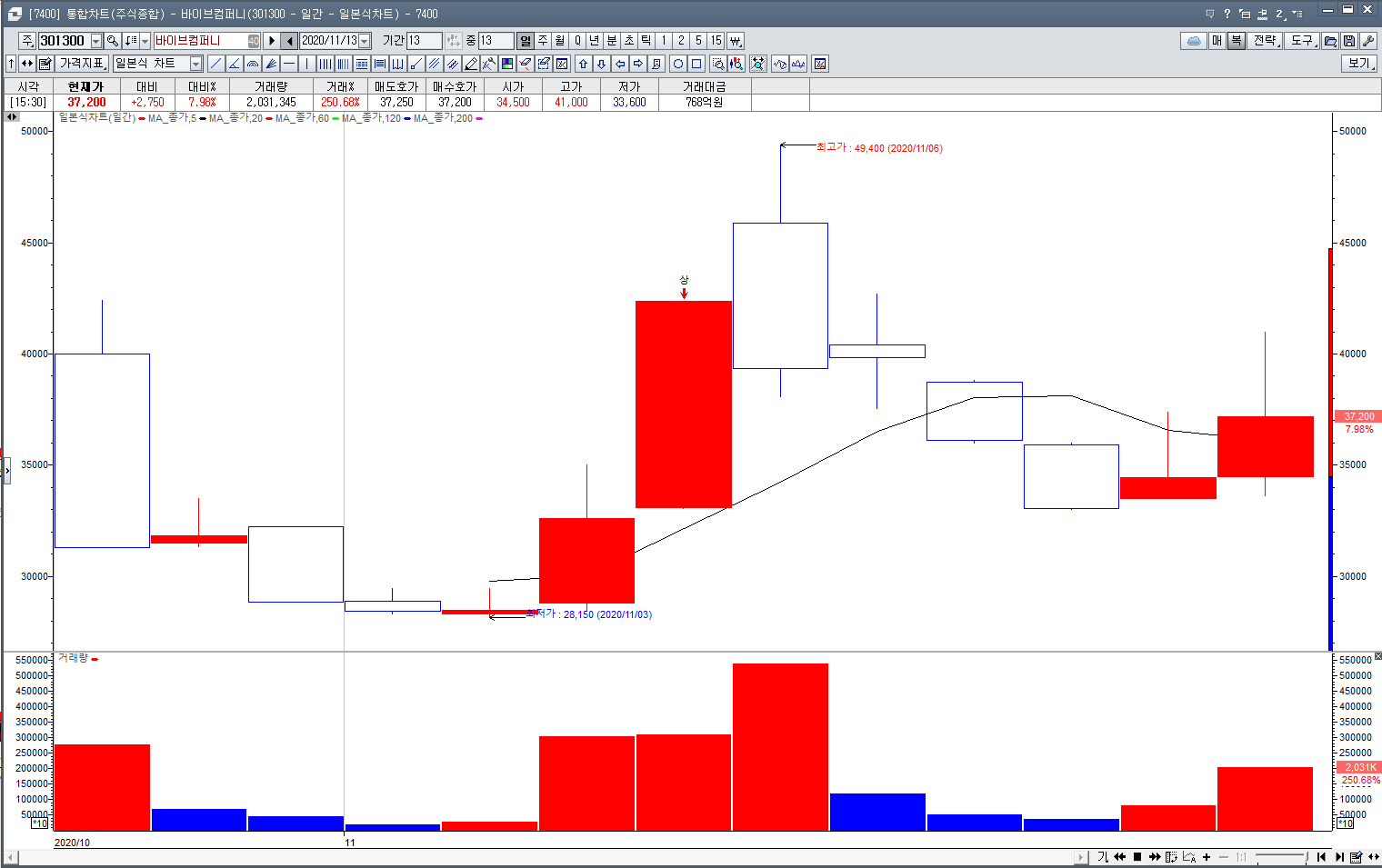
Task: Select the vertical line drawing tool
Action: coord(307,64)
